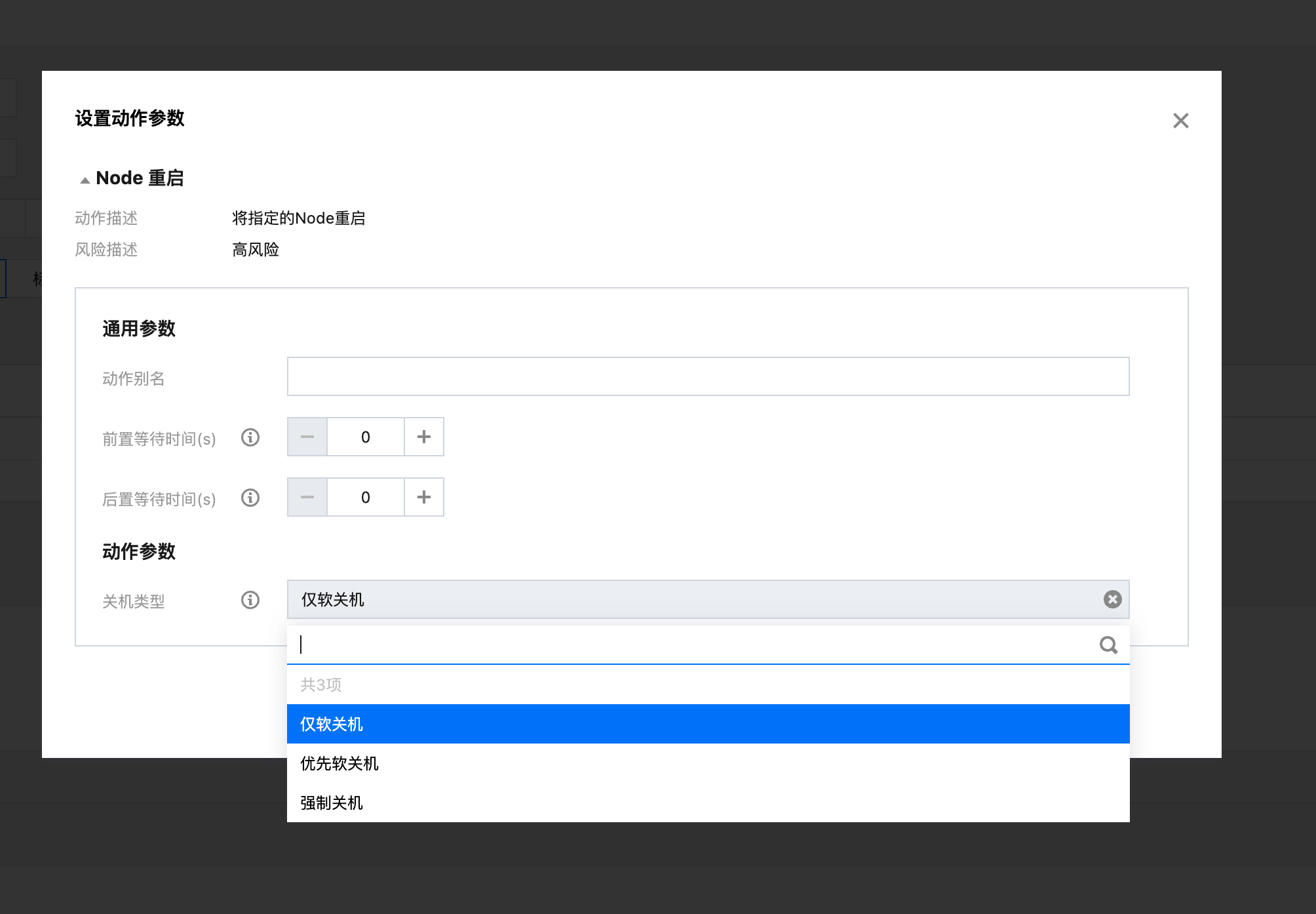Click the search magnifier icon in dropdown
Screen dimensions: 1316x914
(x=1108, y=645)
